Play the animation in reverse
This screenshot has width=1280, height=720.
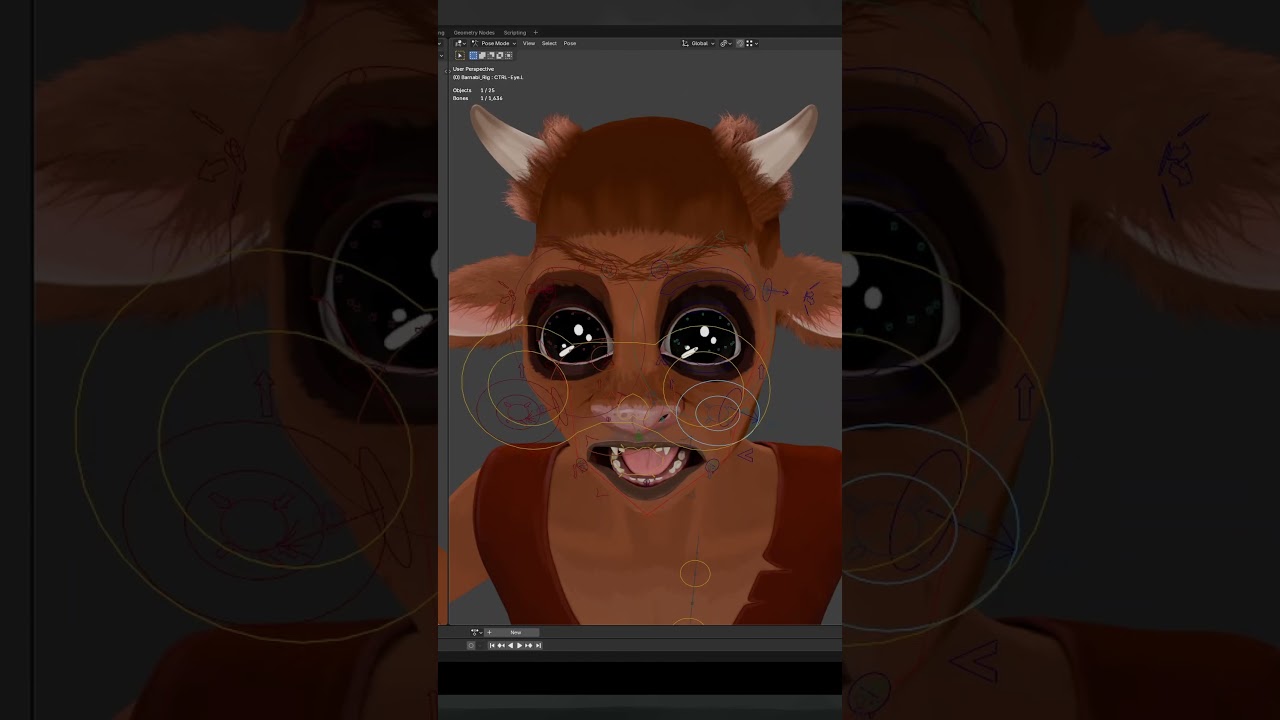tap(511, 645)
